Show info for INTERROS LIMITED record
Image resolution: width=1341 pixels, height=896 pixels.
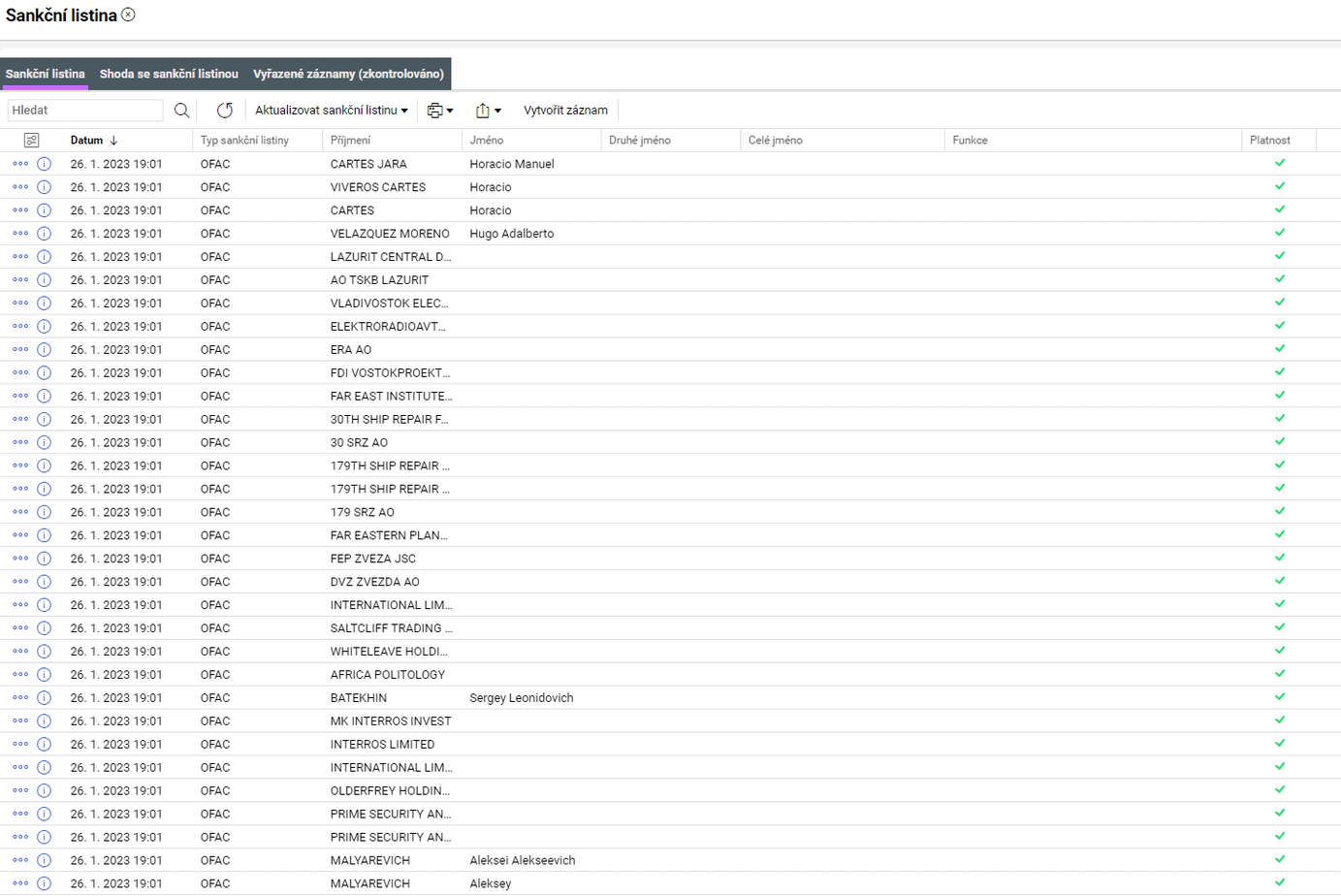click(44, 746)
